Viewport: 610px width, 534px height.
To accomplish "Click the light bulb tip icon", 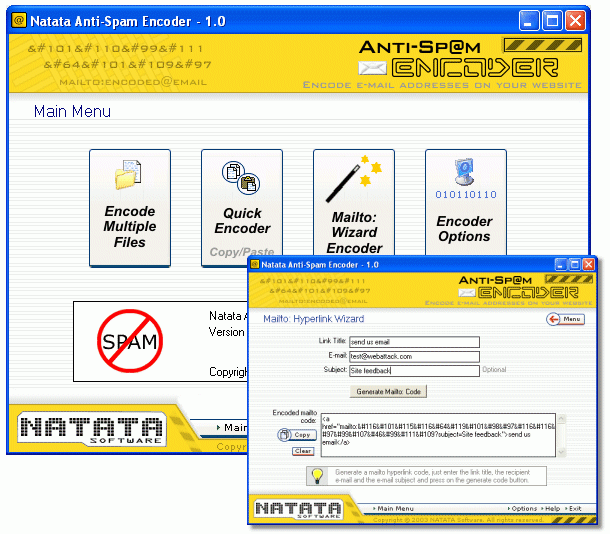I will tap(317, 476).
